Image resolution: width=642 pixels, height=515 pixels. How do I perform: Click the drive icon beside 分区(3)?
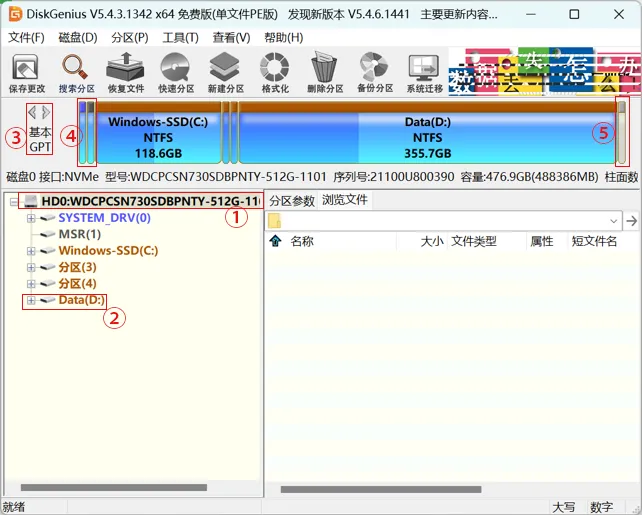coord(48,267)
